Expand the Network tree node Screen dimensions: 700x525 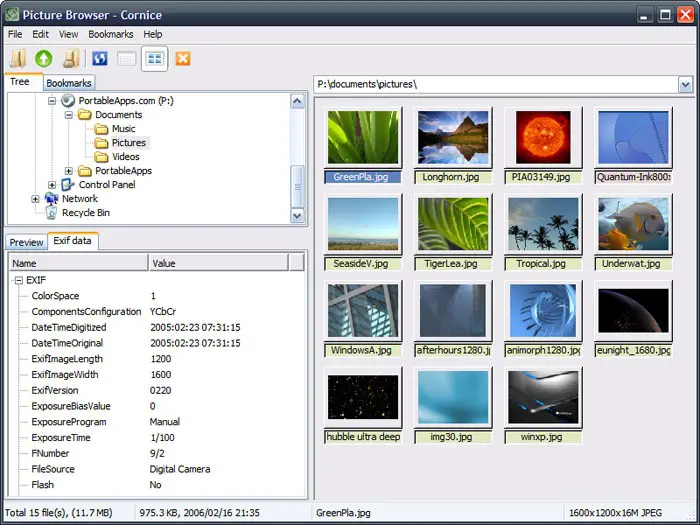click(x=36, y=199)
